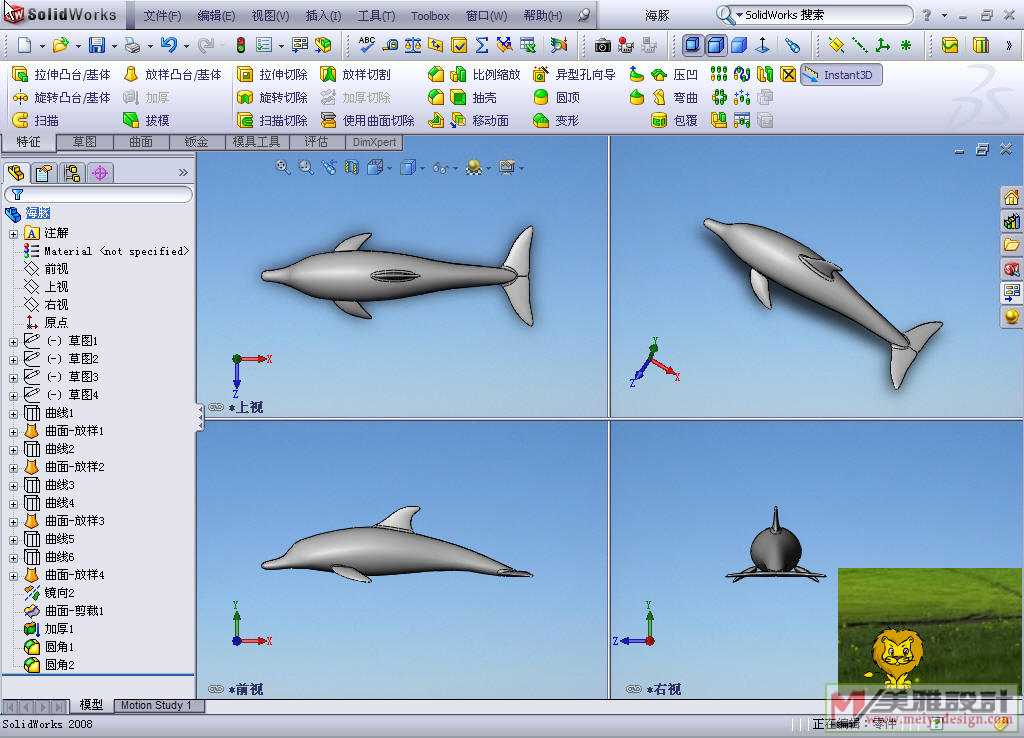Toggle the view link icon beside *前视
This screenshot has width=1024, height=738.
[x=216, y=689]
